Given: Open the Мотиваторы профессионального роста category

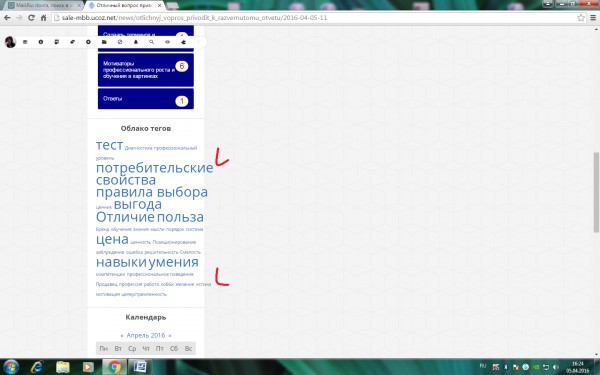Looking at the screenshot, I should (x=146, y=70).
